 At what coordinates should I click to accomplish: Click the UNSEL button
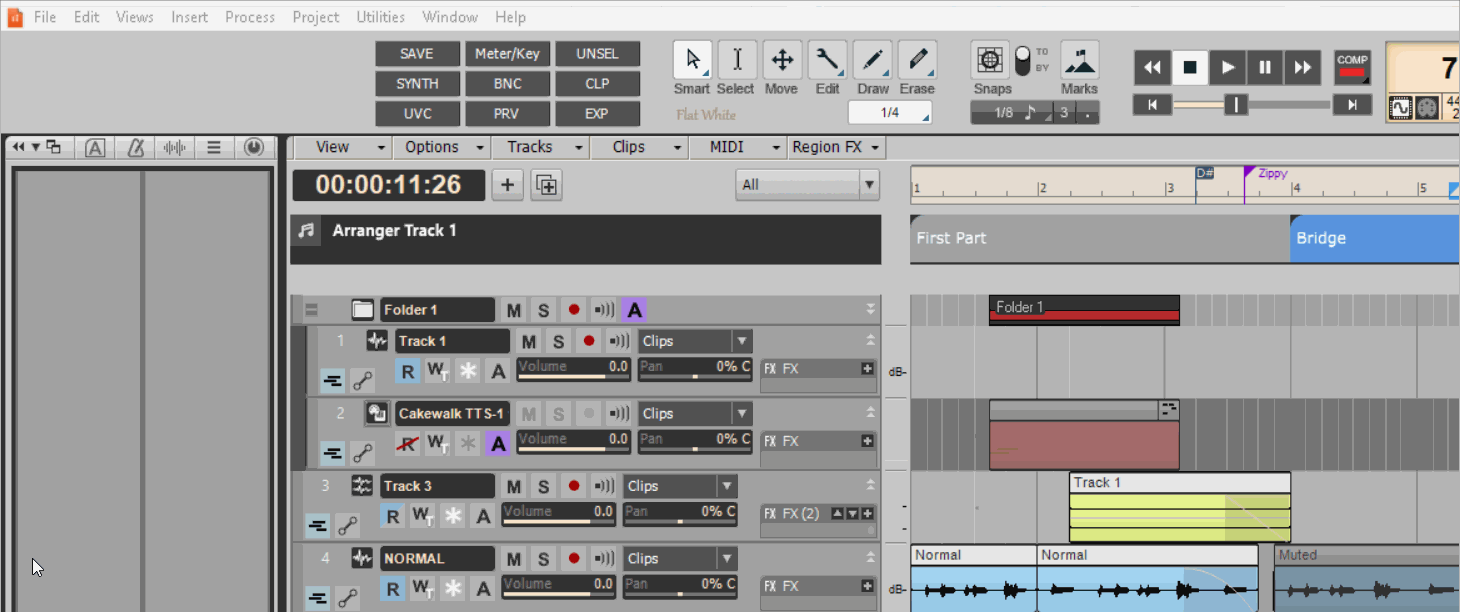coord(597,54)
